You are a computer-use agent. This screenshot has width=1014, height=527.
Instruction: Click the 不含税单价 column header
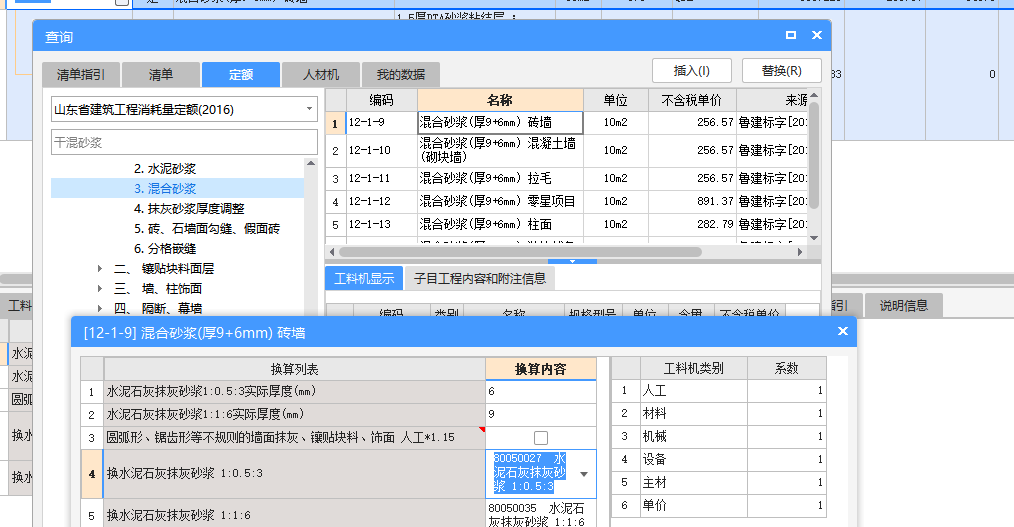[692, 100]
